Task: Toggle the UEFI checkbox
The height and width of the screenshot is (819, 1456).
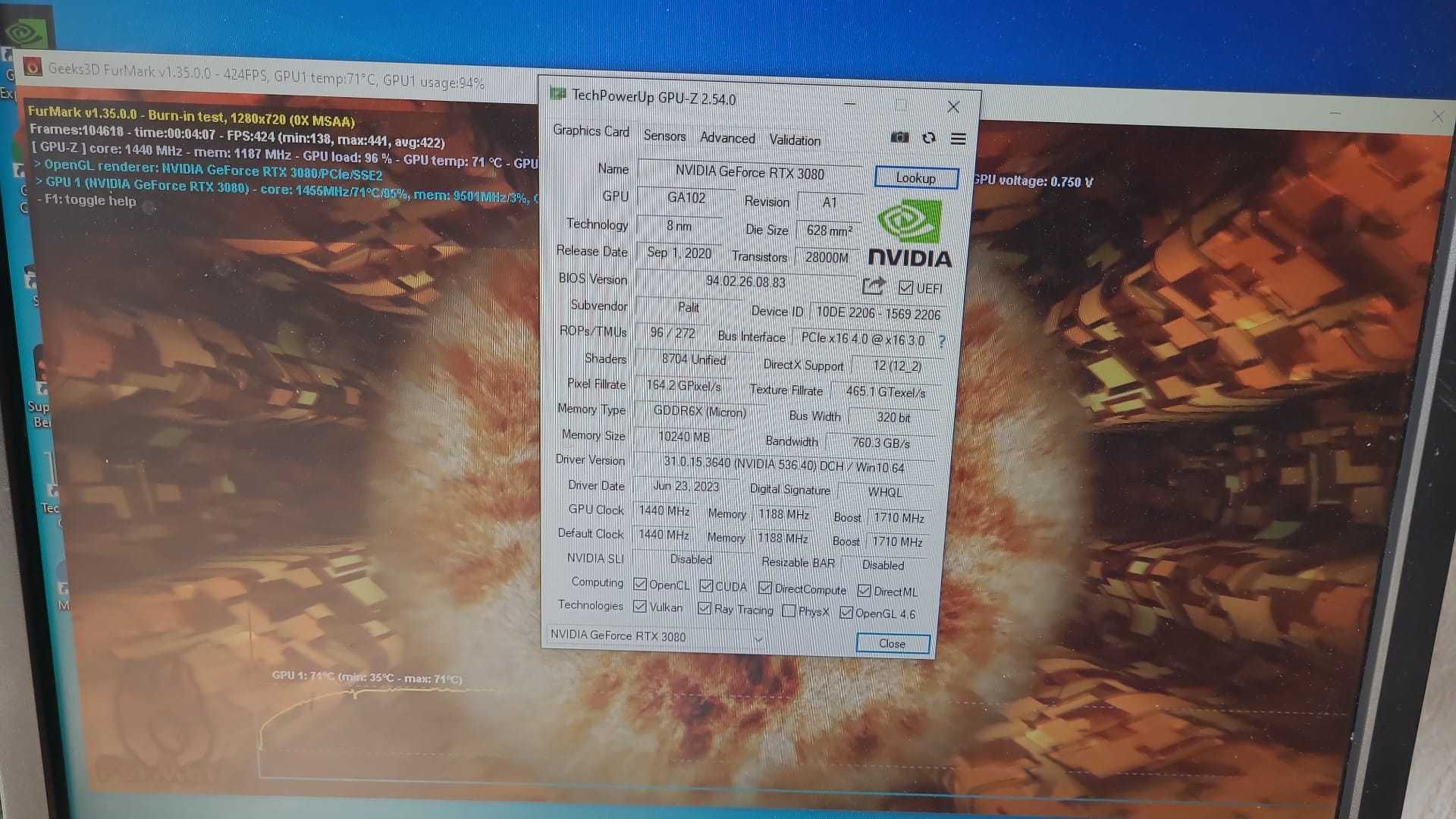Action: pos(905,287)
